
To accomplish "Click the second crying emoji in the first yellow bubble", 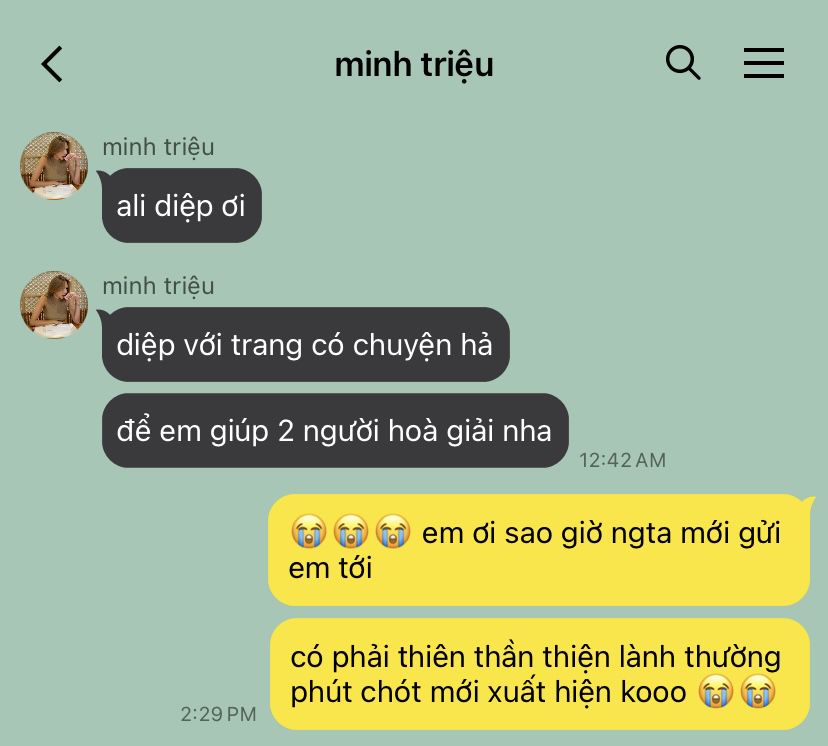I will [351, 532].
